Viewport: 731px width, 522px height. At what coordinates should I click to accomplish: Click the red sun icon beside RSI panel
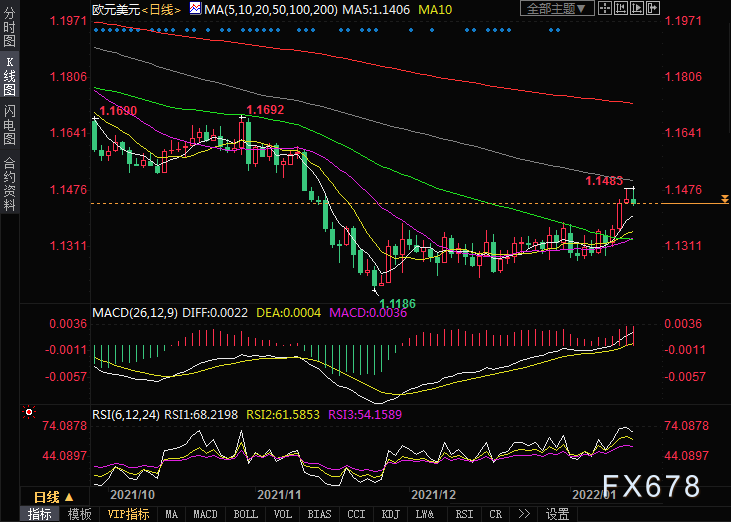click(29, 412)
